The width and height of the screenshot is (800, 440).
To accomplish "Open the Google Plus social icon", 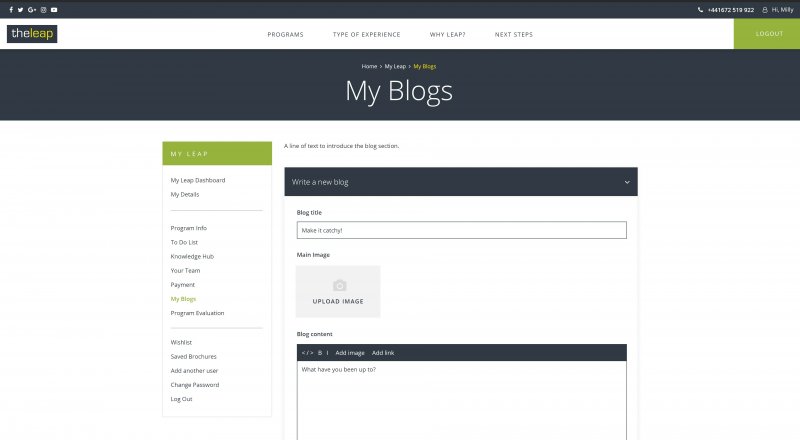I will (x=32, y=9).
